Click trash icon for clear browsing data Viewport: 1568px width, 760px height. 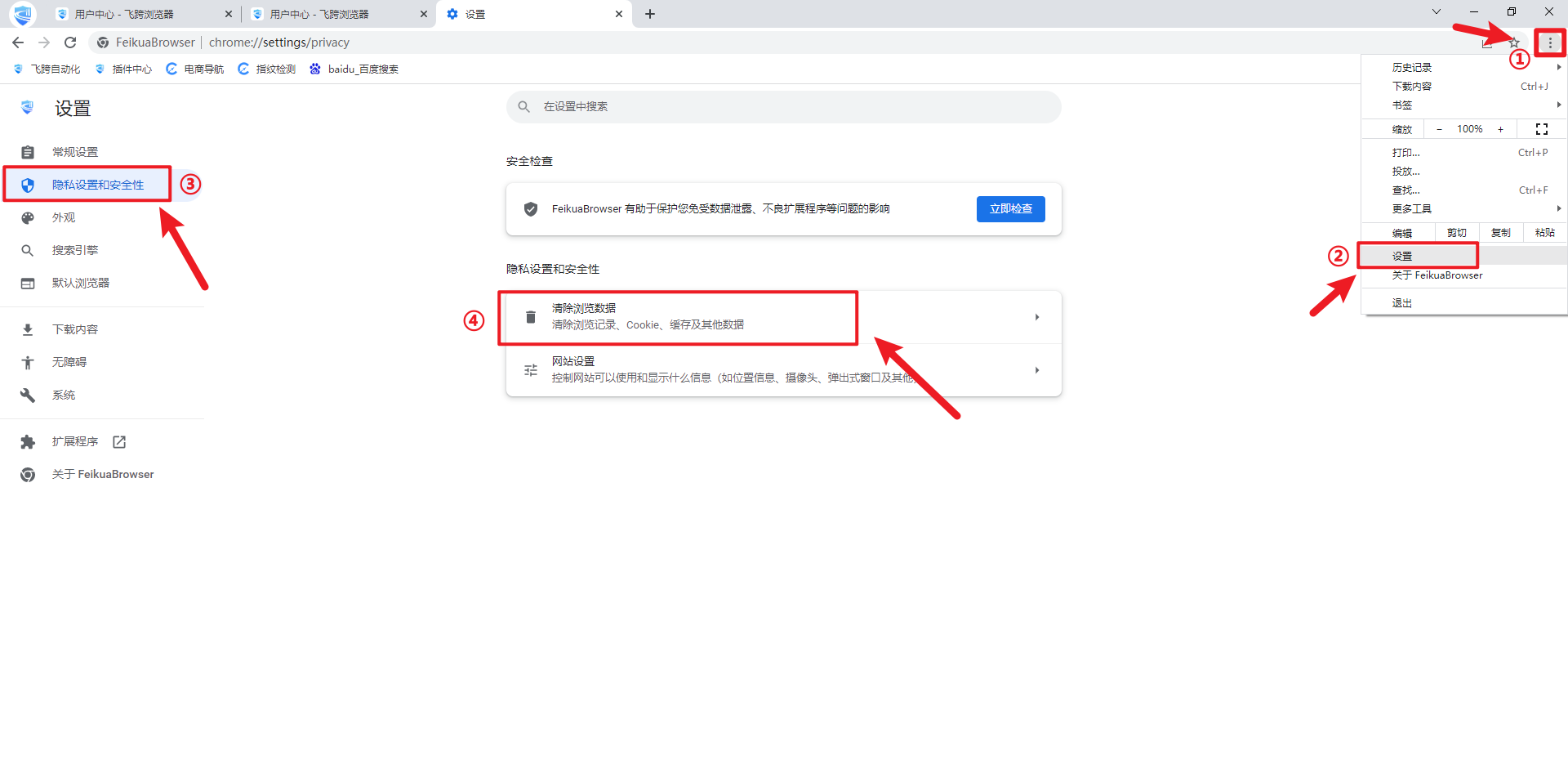click(x=531, y=317)
